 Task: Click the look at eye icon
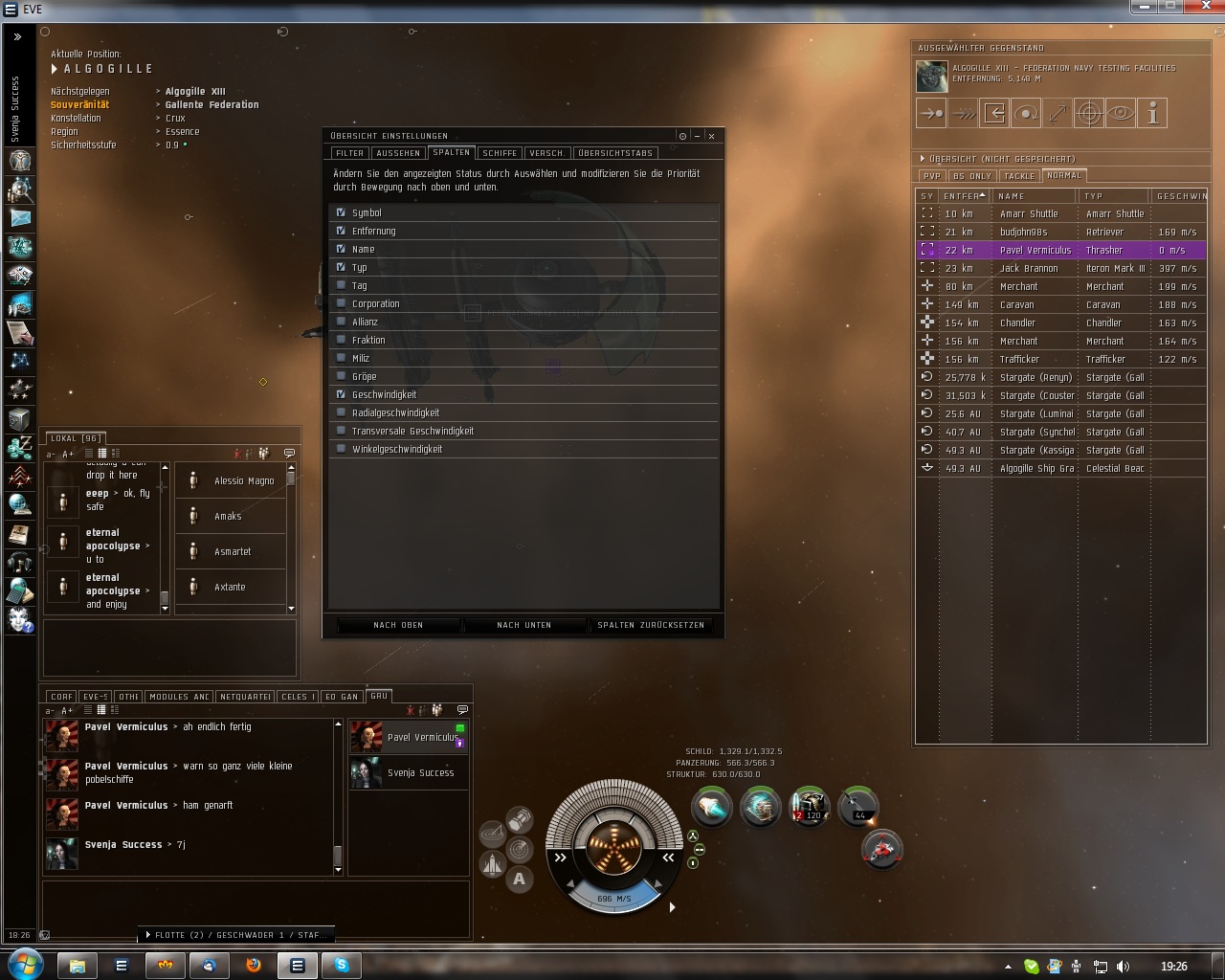pyautogui.click(x=1121, y=113)
